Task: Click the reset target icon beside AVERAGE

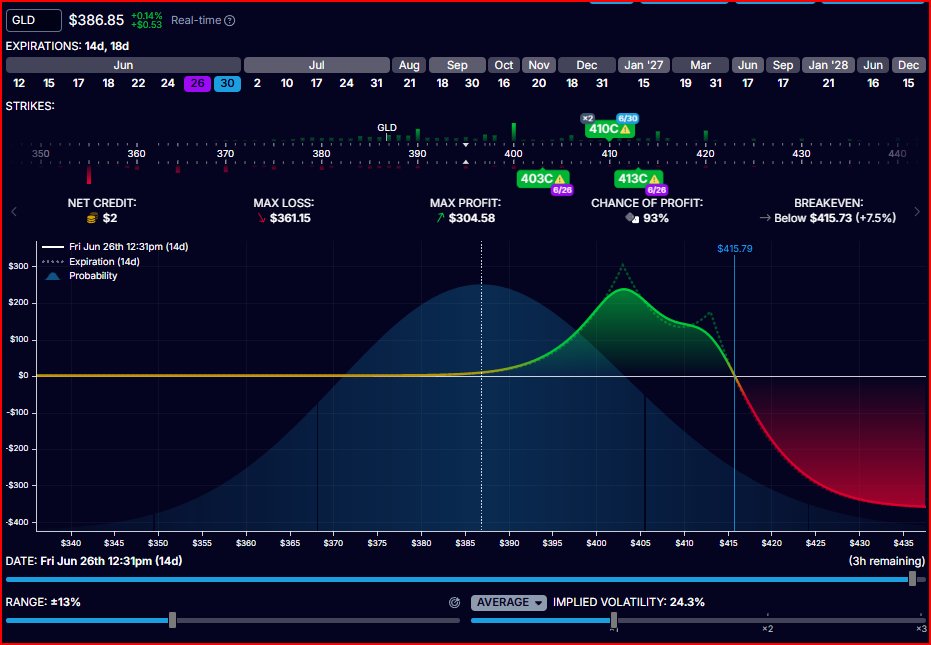Action: pos(455,603)
